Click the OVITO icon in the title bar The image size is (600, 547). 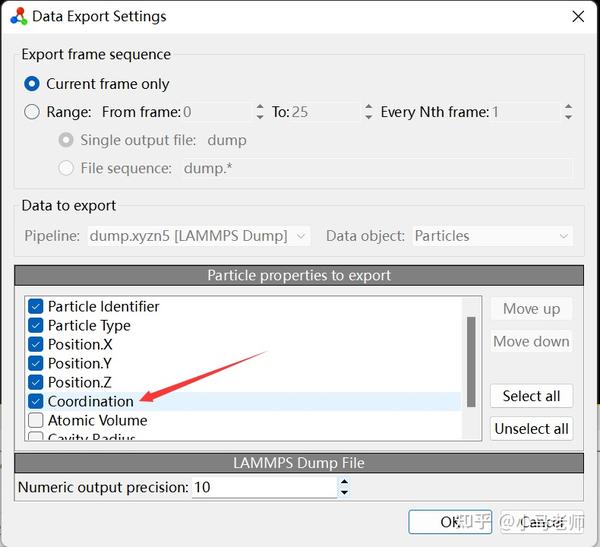18,16
